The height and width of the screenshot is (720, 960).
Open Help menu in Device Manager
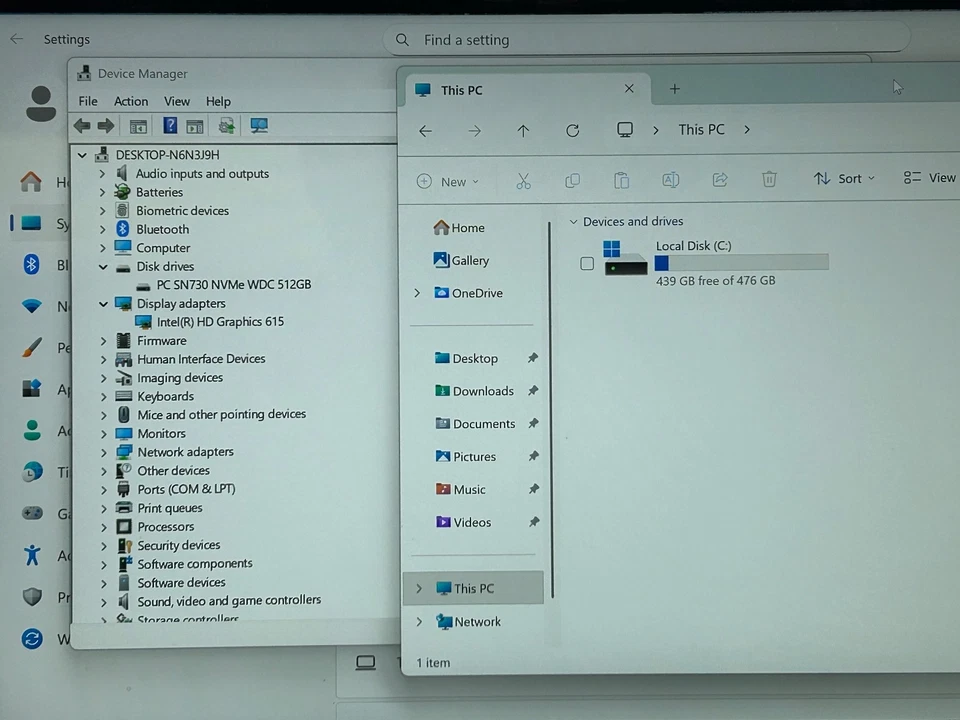pyautogui.click(x=218, y=101)
